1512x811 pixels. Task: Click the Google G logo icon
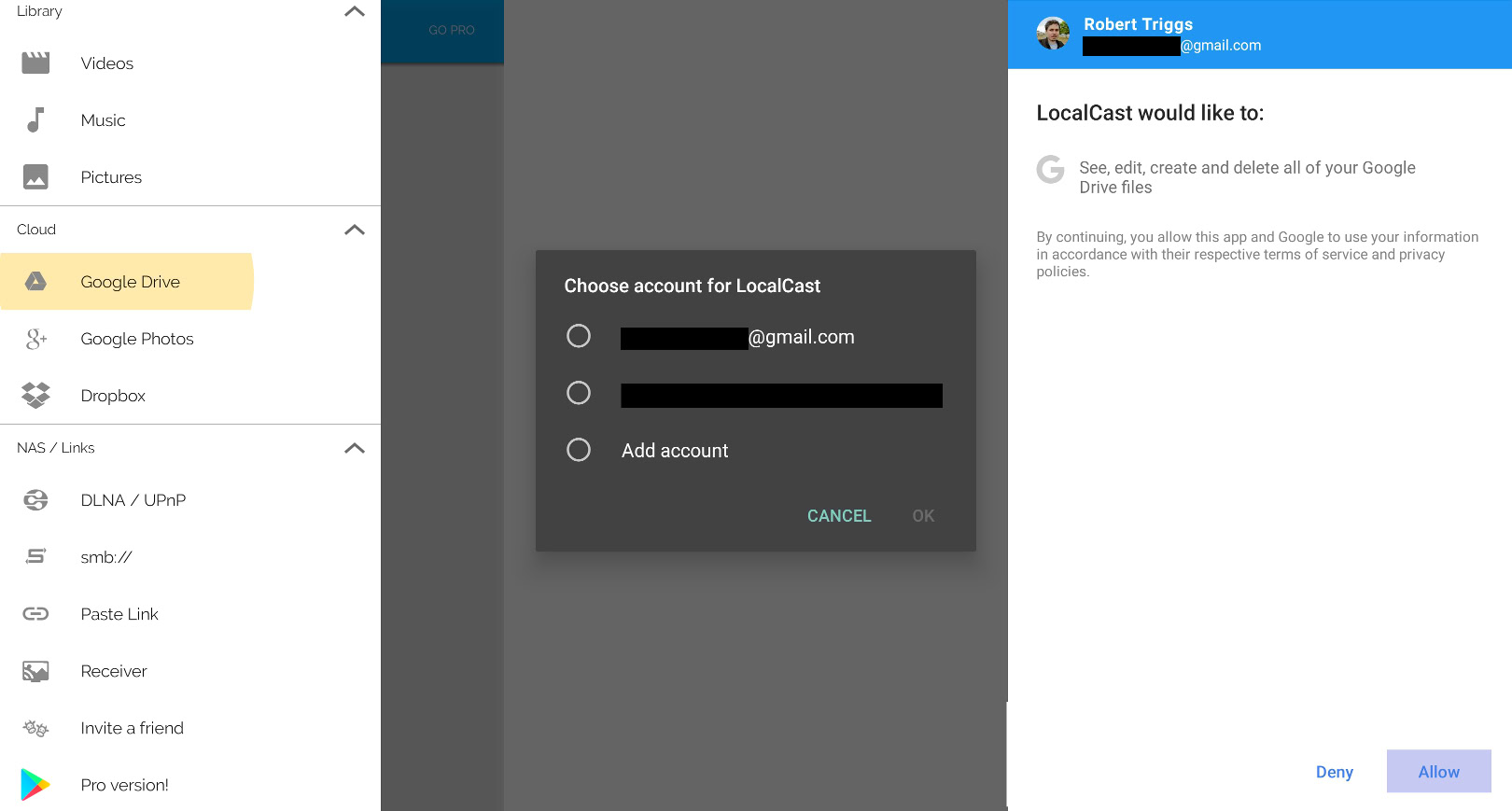pos(1051,169)
